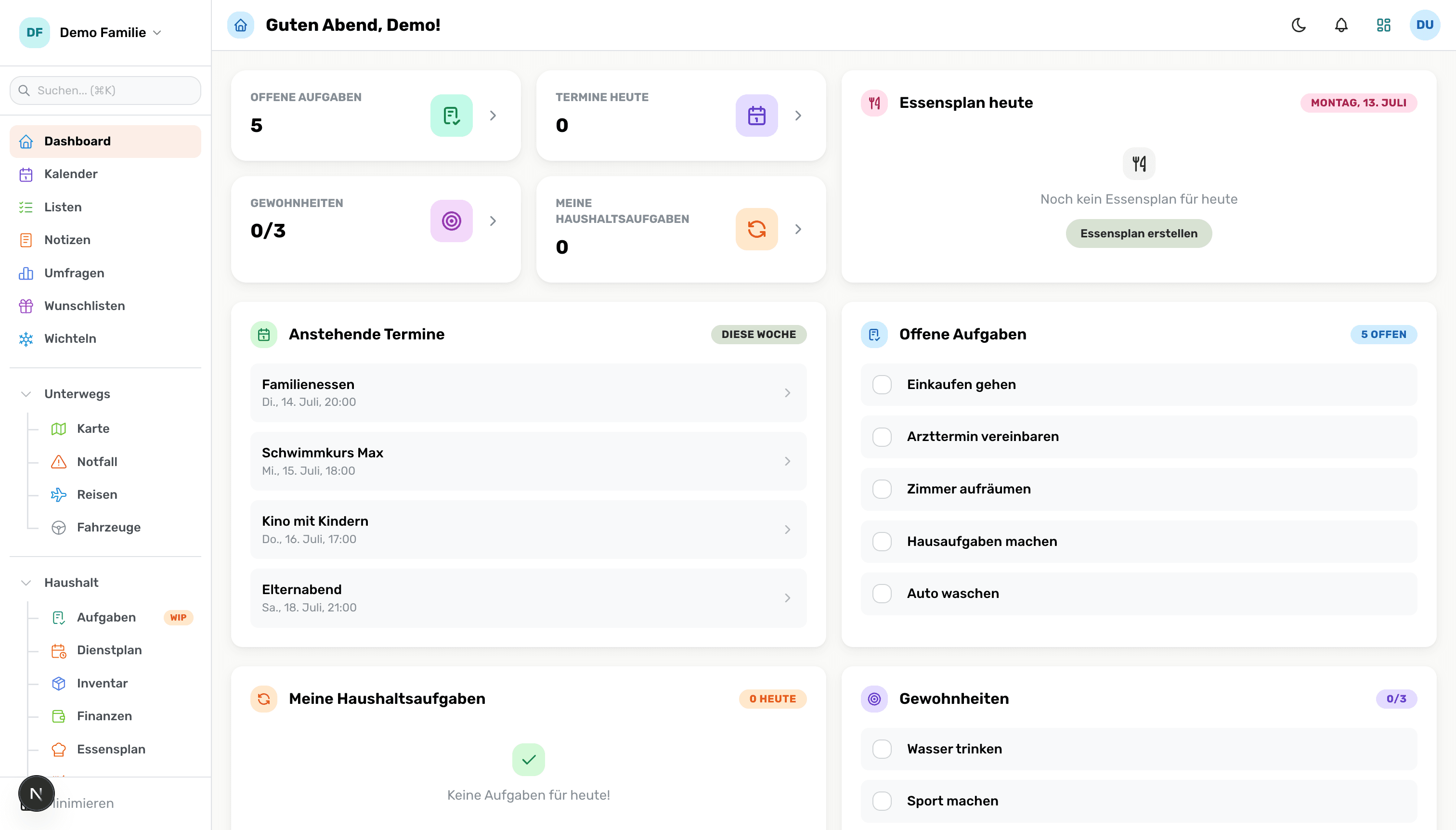
Task: Open the Schwimmkurs Max appointment chevron
Action: click(787, 461)
